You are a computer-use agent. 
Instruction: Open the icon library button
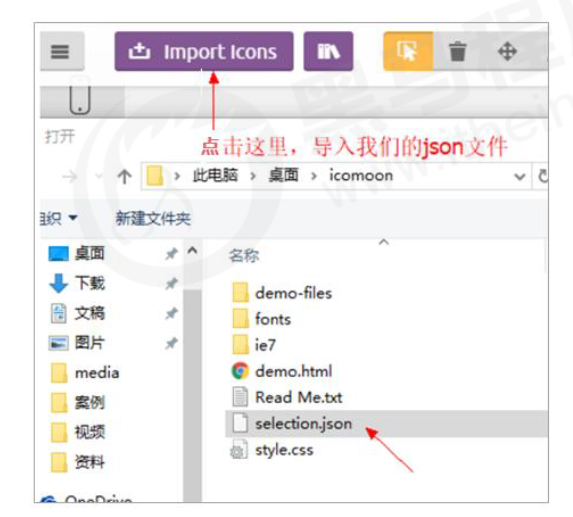(x=328, y=52)
